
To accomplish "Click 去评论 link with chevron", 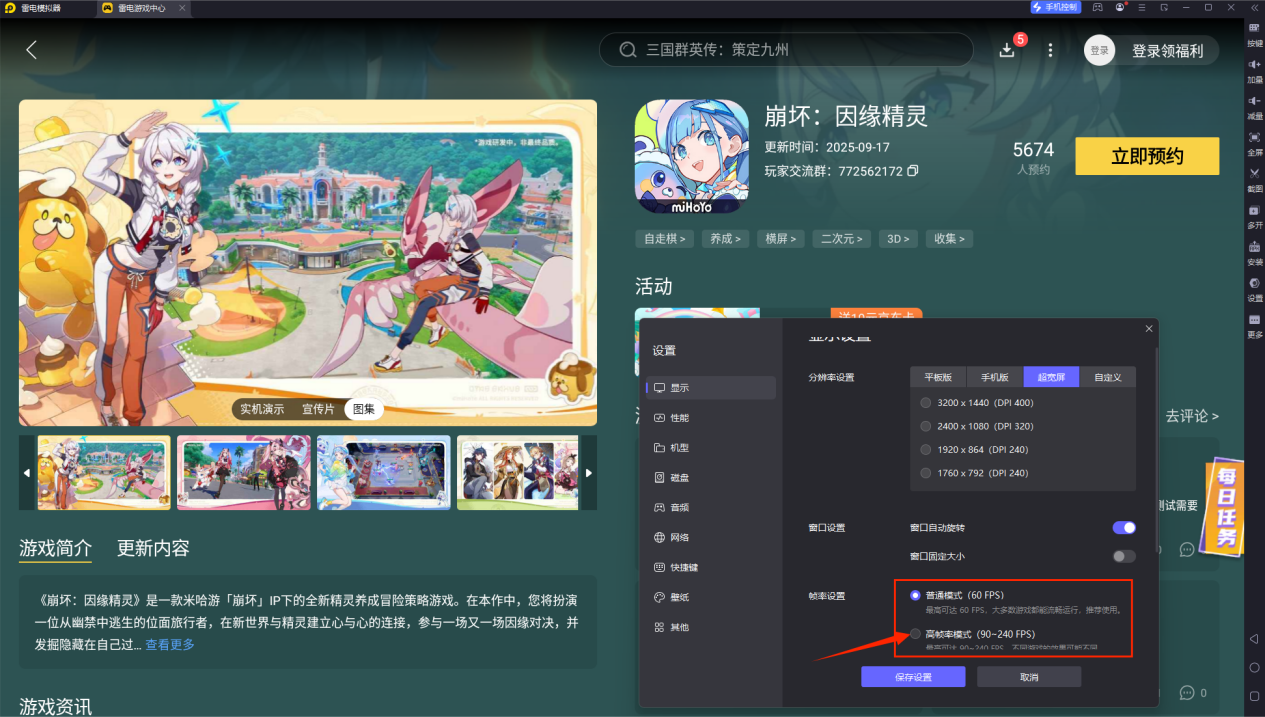I will (1192, 416).
